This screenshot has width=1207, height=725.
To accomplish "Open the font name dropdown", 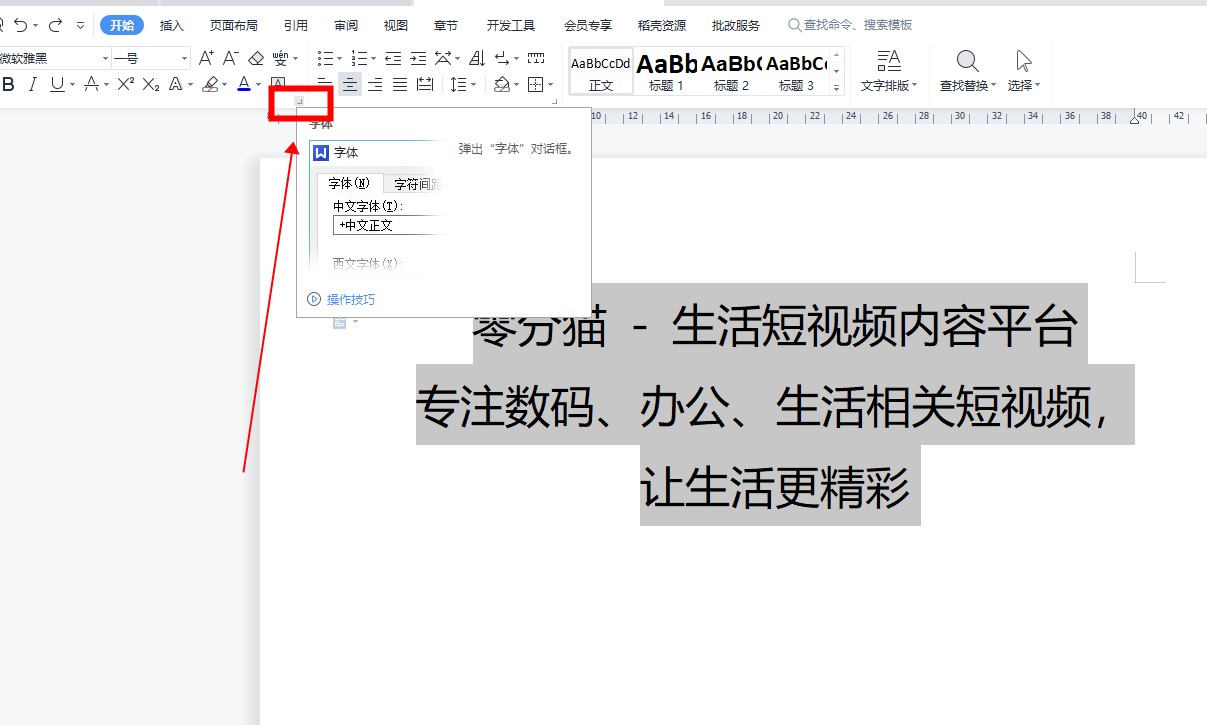I will [x=104, y=59].
